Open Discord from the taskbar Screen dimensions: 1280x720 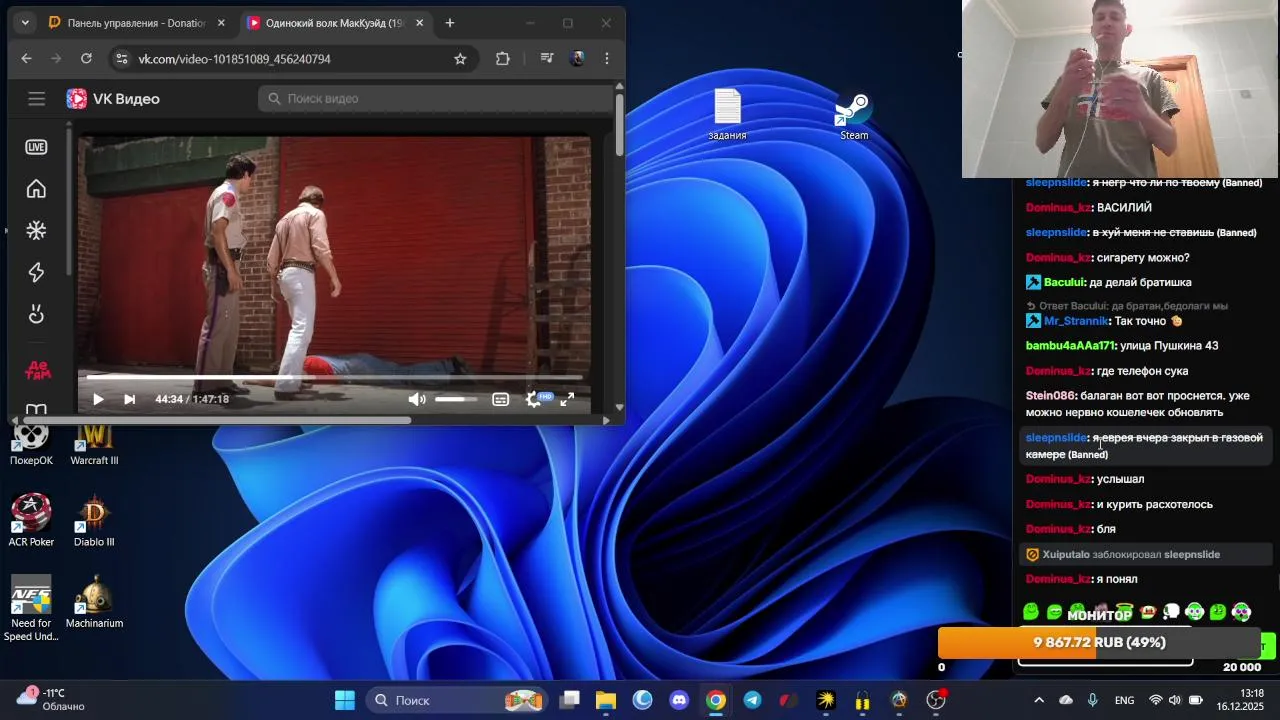click(x=679, y=700)
